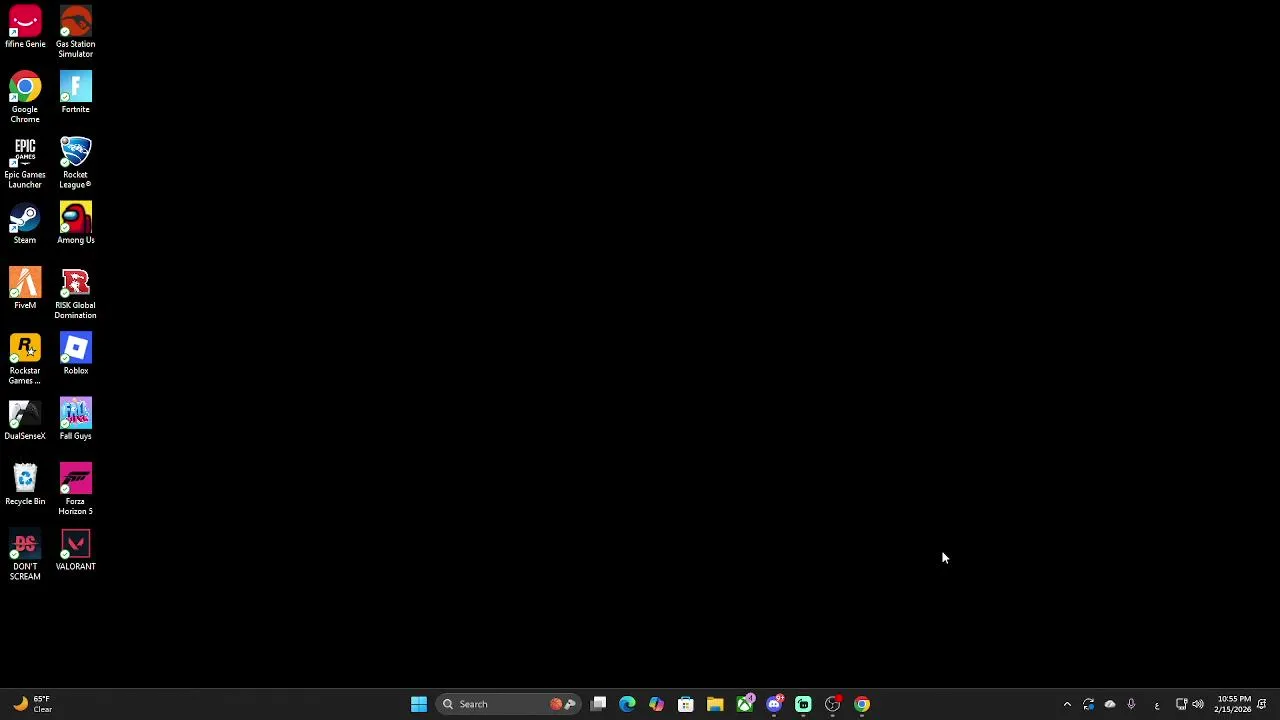Open Copilot from the taskbar
1280x720 pixels.
656,704
